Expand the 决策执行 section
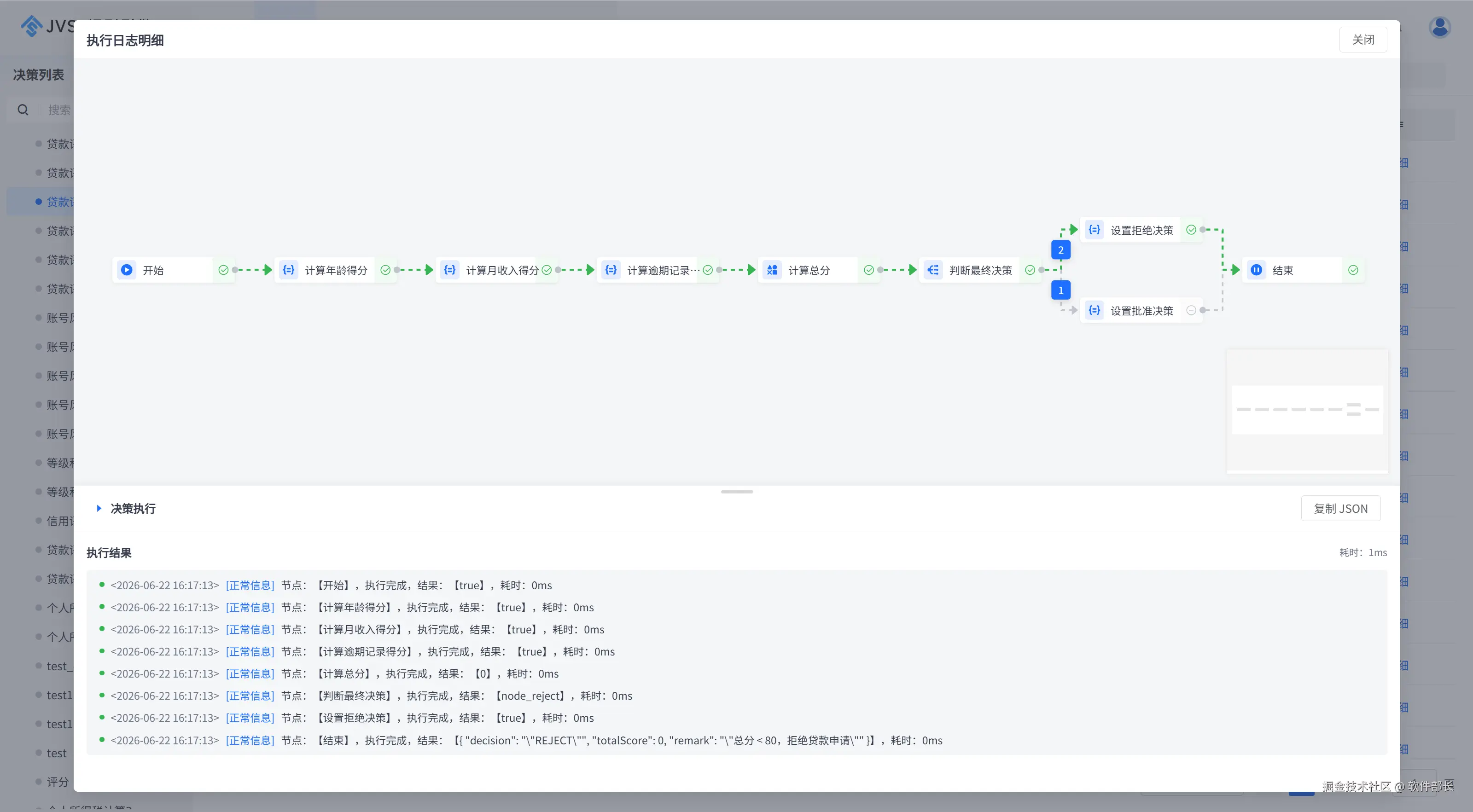 click(x=99, y=508)
